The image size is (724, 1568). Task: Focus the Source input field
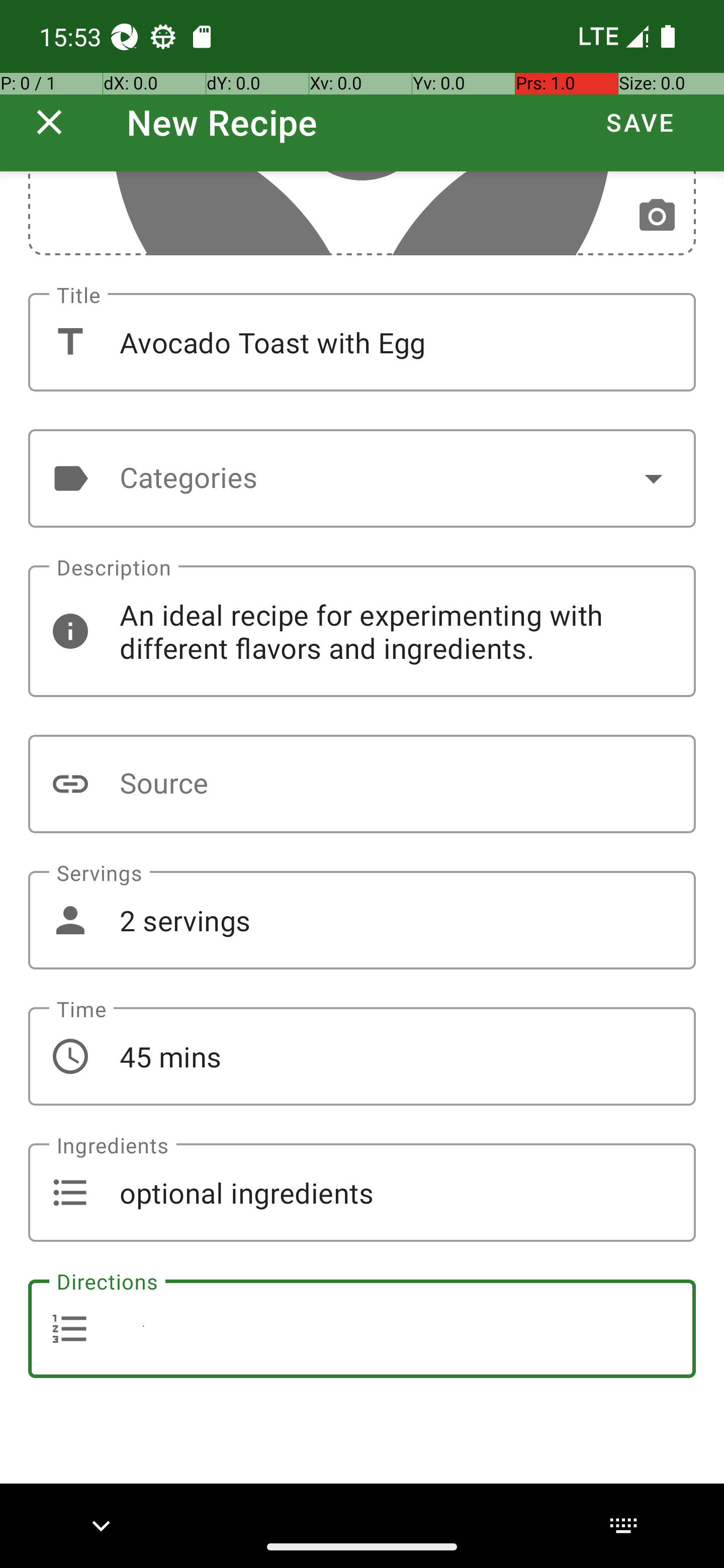361,784
